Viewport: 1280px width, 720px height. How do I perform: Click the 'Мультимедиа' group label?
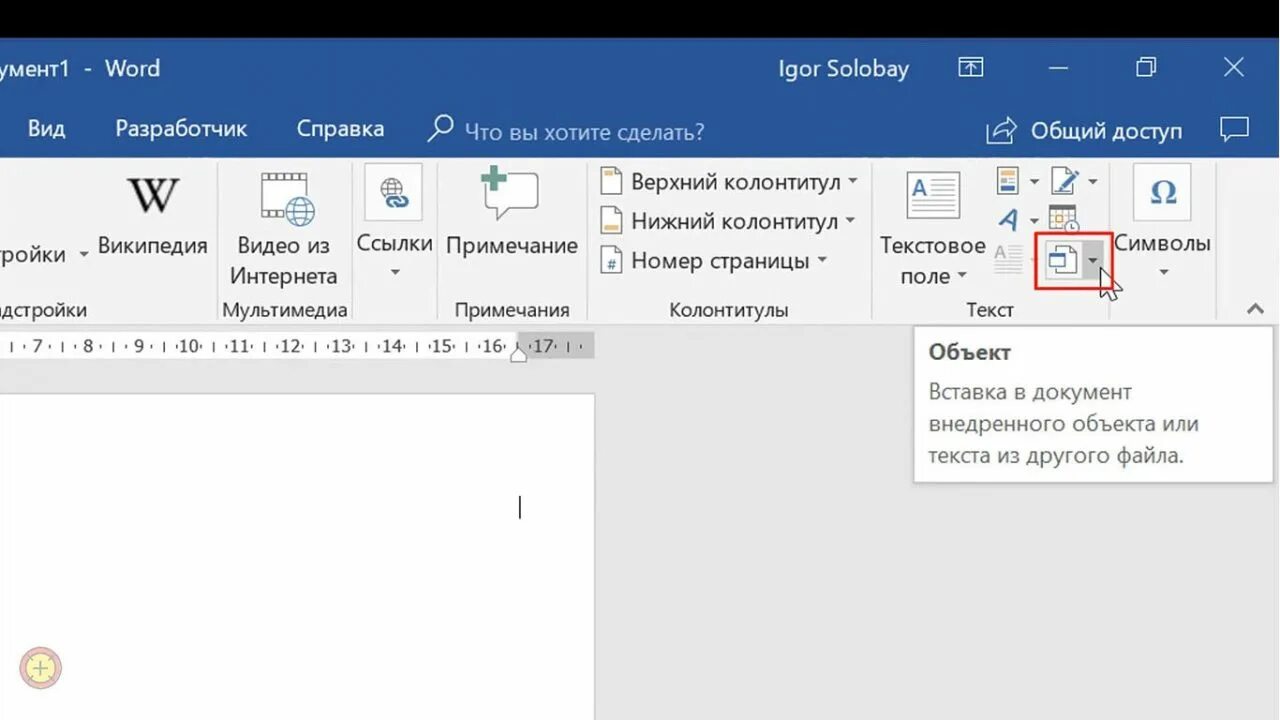click(x=285, y=310)
